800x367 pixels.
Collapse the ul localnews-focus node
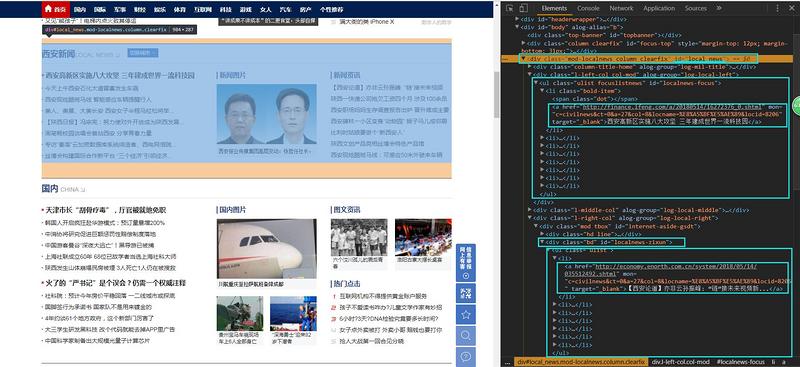pos(536,83)
